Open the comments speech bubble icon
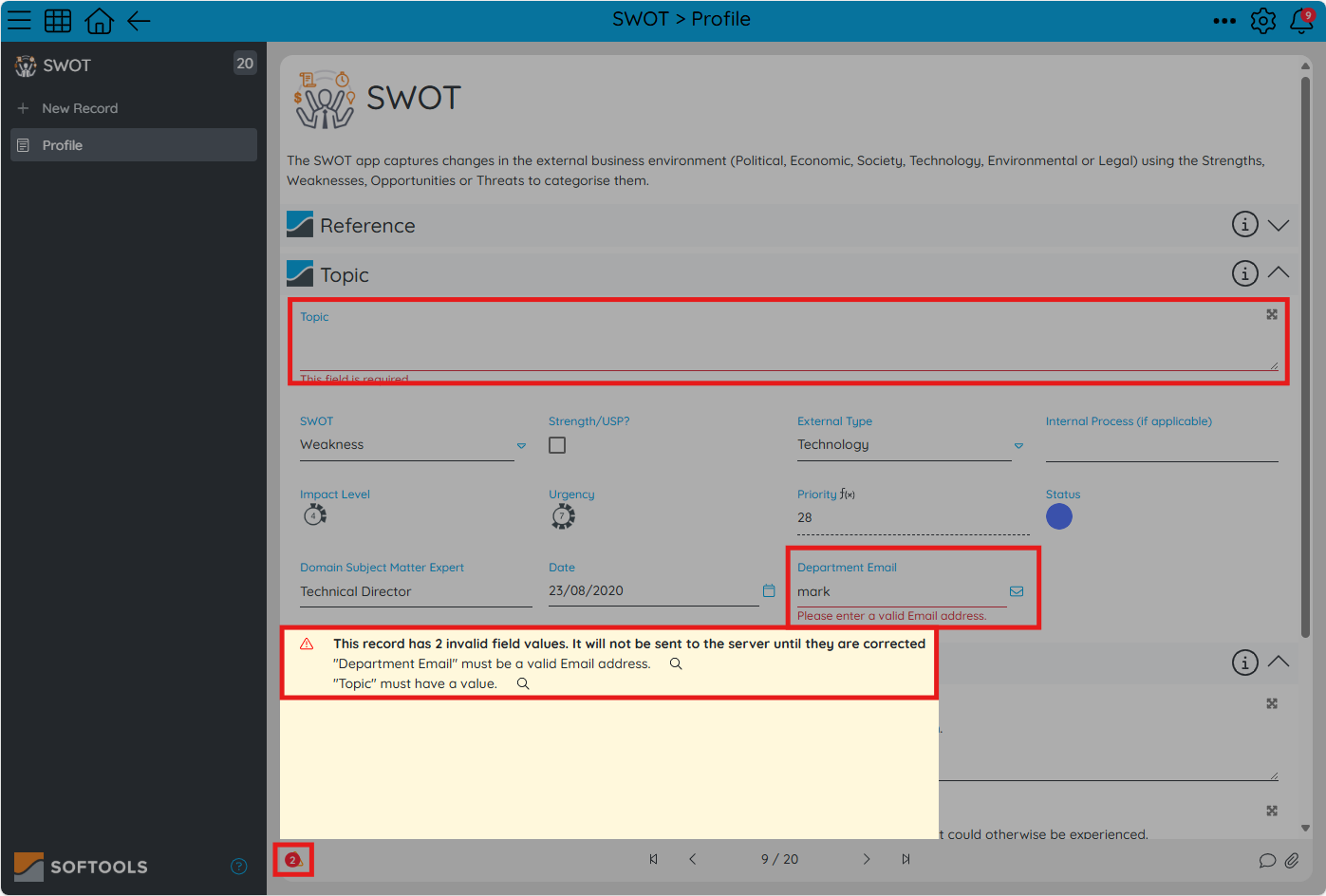Screen dimensions: 1326x896 coord(1267,861)
